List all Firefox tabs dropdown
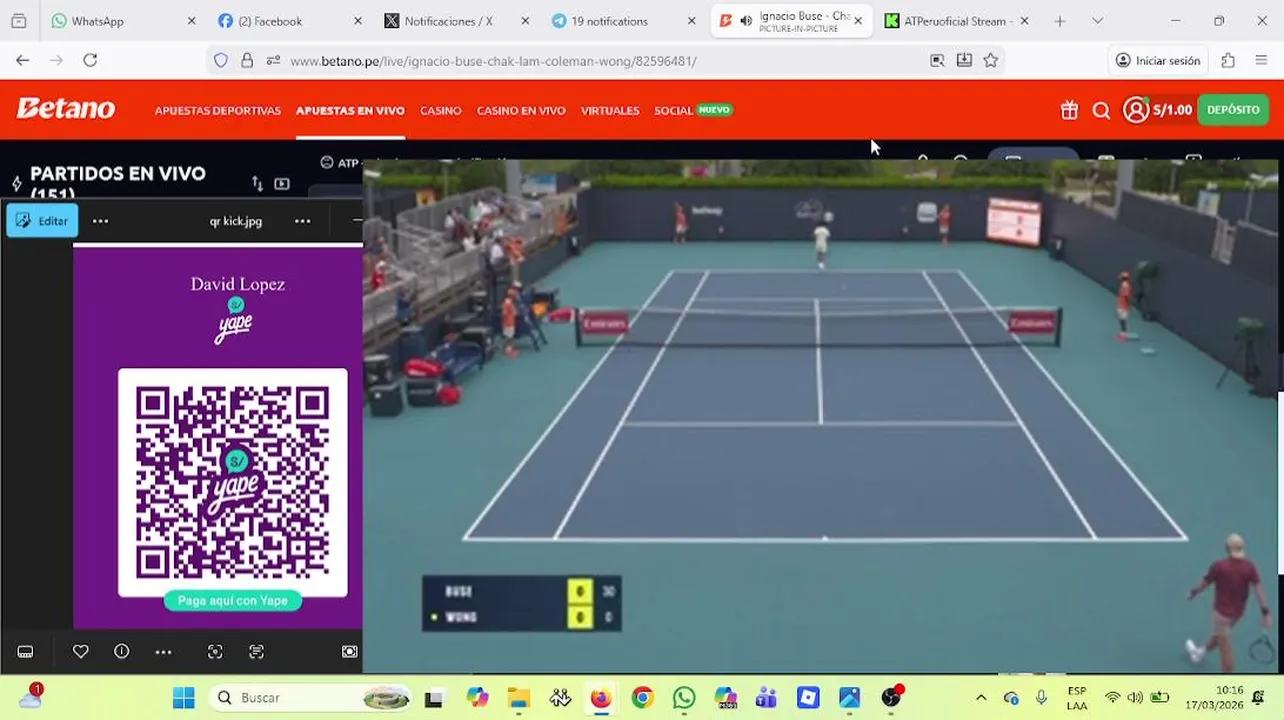The height and width of the screenshot is (720, 1284). click(x=1097, y=20)
